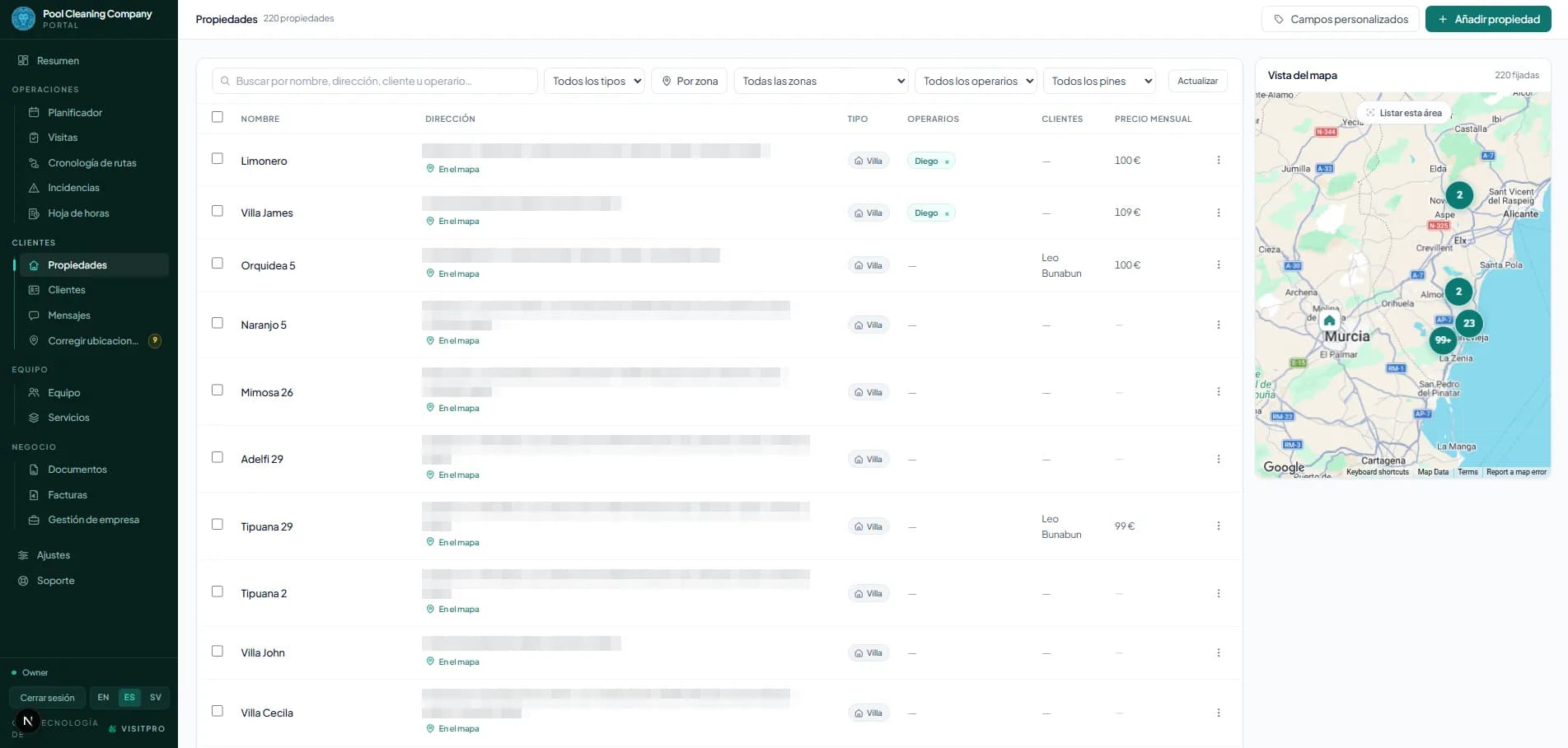This screenshot has height=748, width=1568.
Task: Open the Todos los operarios dropdown
Action: point(976,81)
